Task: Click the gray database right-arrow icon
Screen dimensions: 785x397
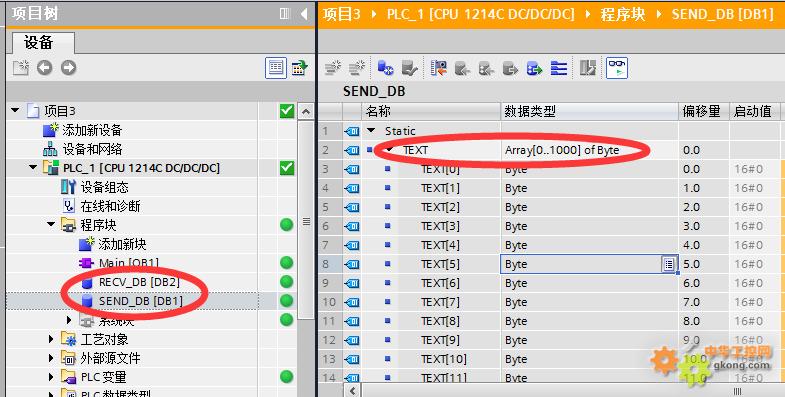Action: (510, 68)
